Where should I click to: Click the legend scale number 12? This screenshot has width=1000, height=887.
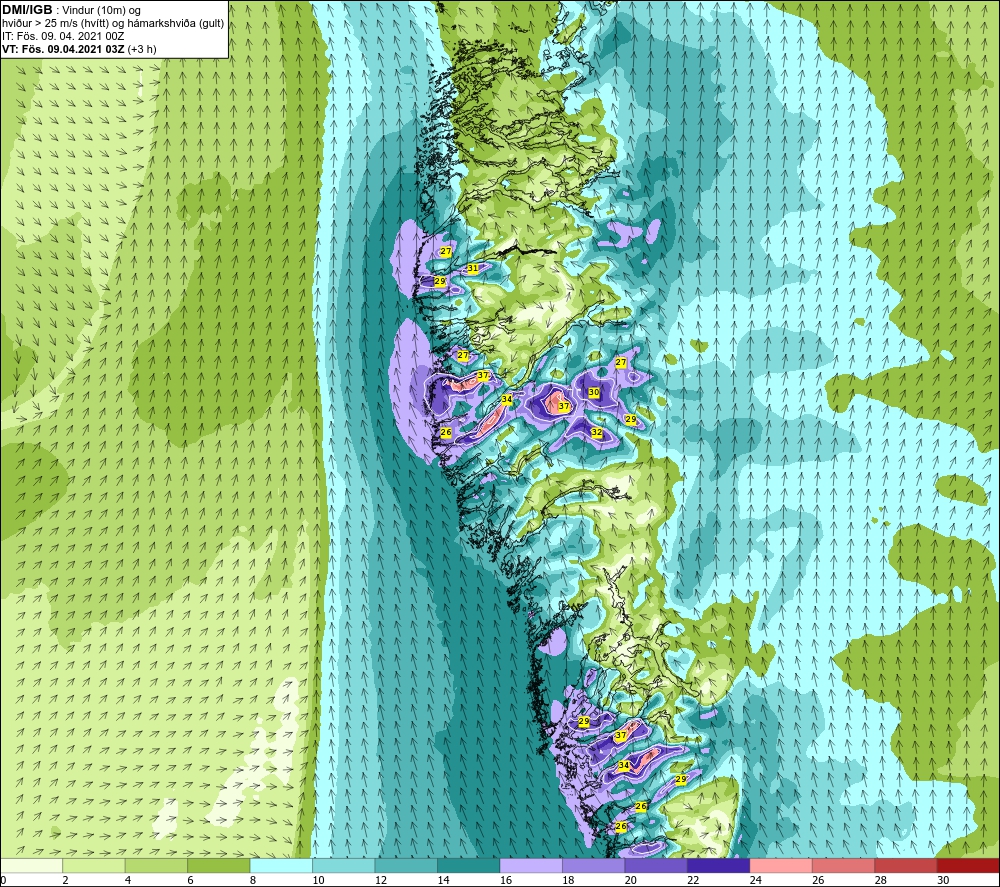pyautogui.click(x=381, y=881)
